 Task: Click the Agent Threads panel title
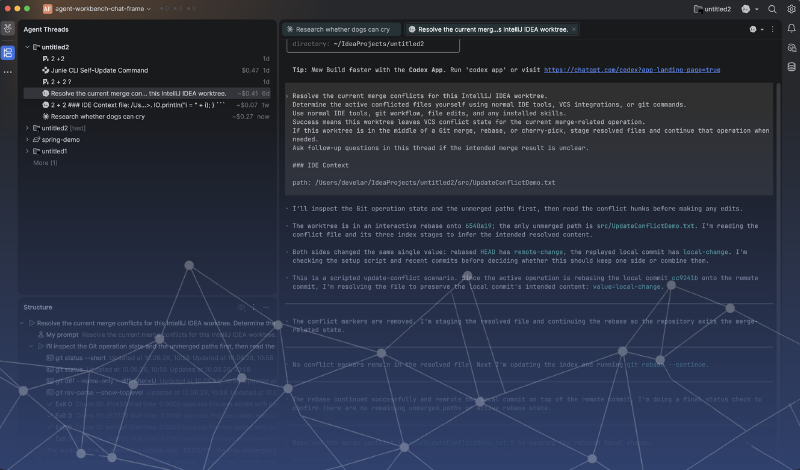[46, 30]
